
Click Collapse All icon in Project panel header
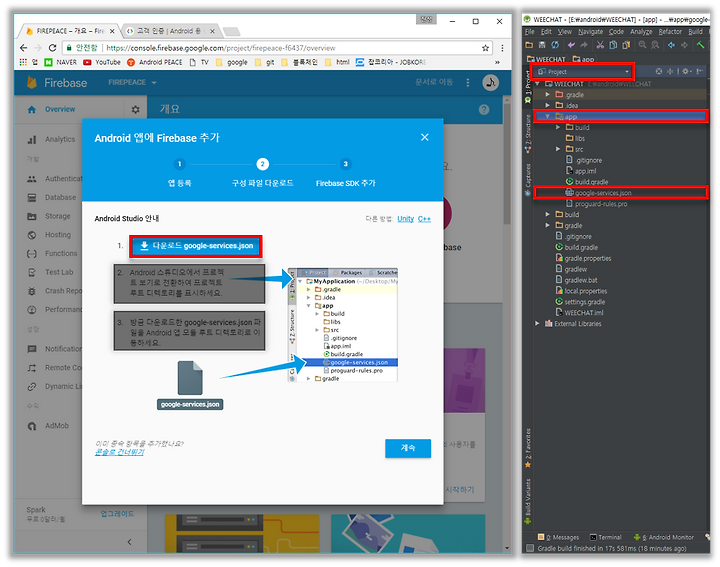(x=670, y=72)
